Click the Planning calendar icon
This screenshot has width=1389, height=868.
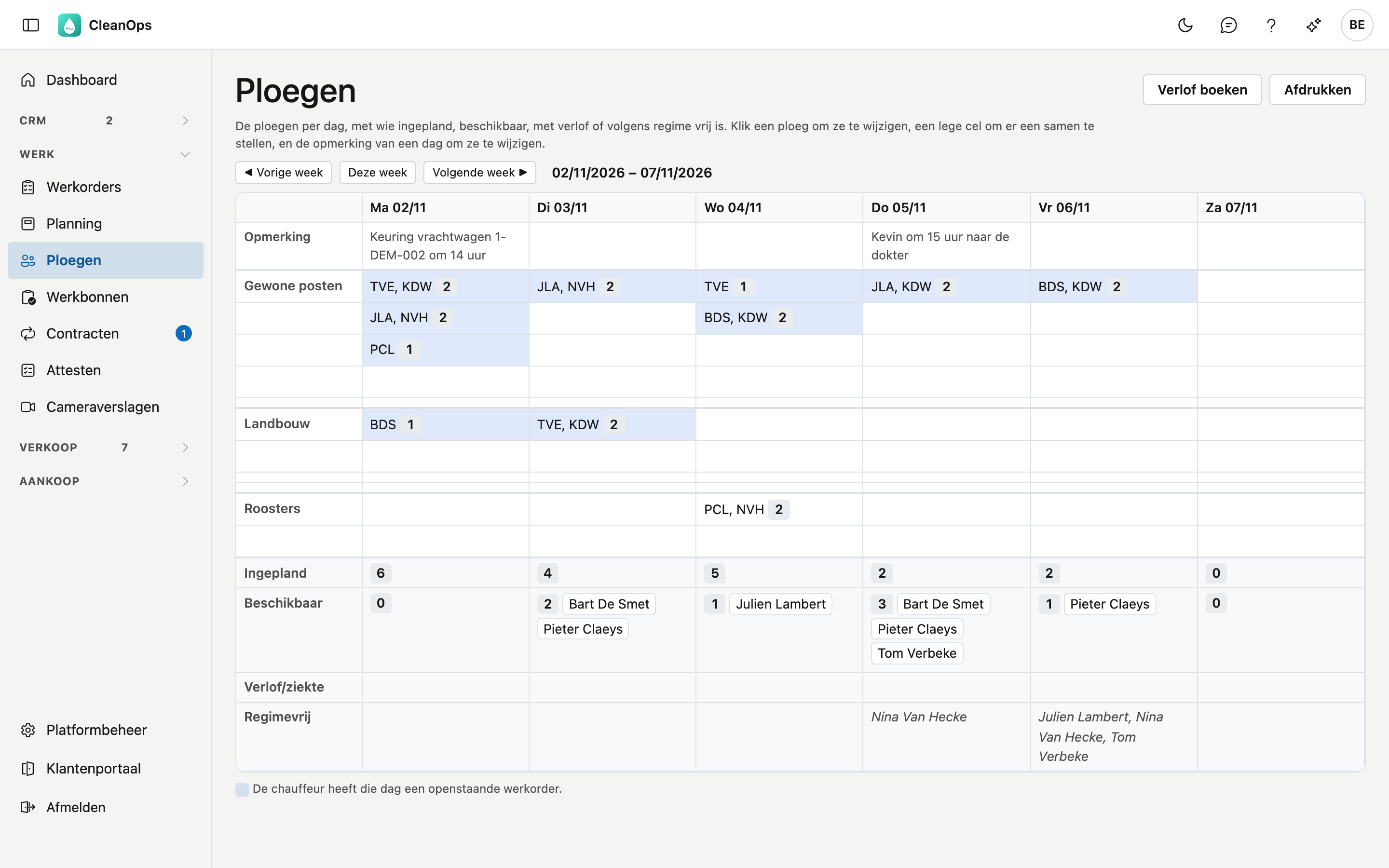pyautogui.click(x=28, y=224)
